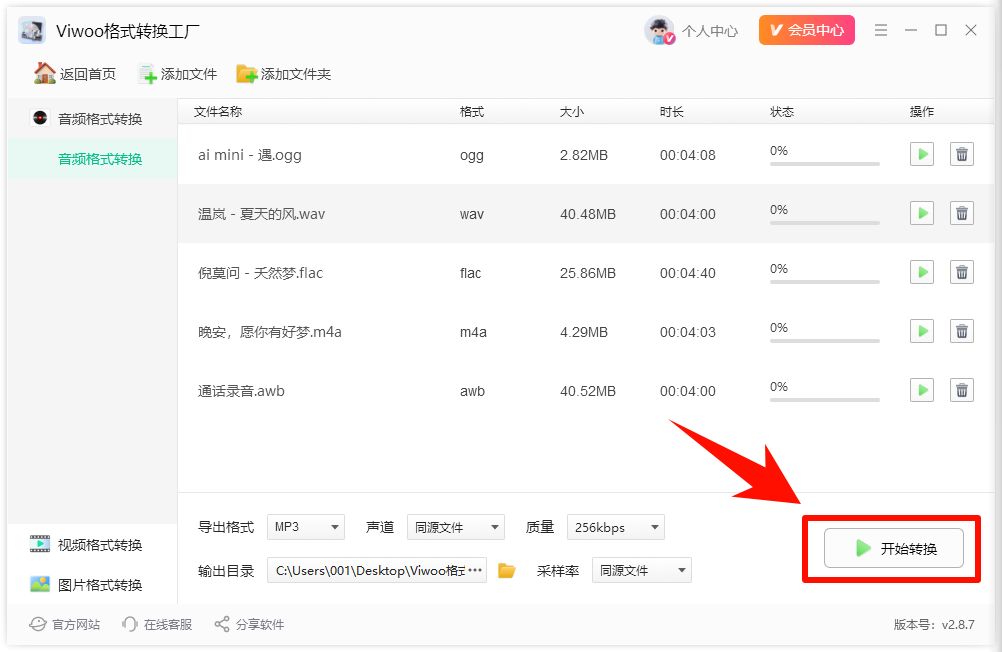Play 晚安，愿你有好梦.m4a file
The width and height of the screenshot is (1002, 652).
point(921,331)
